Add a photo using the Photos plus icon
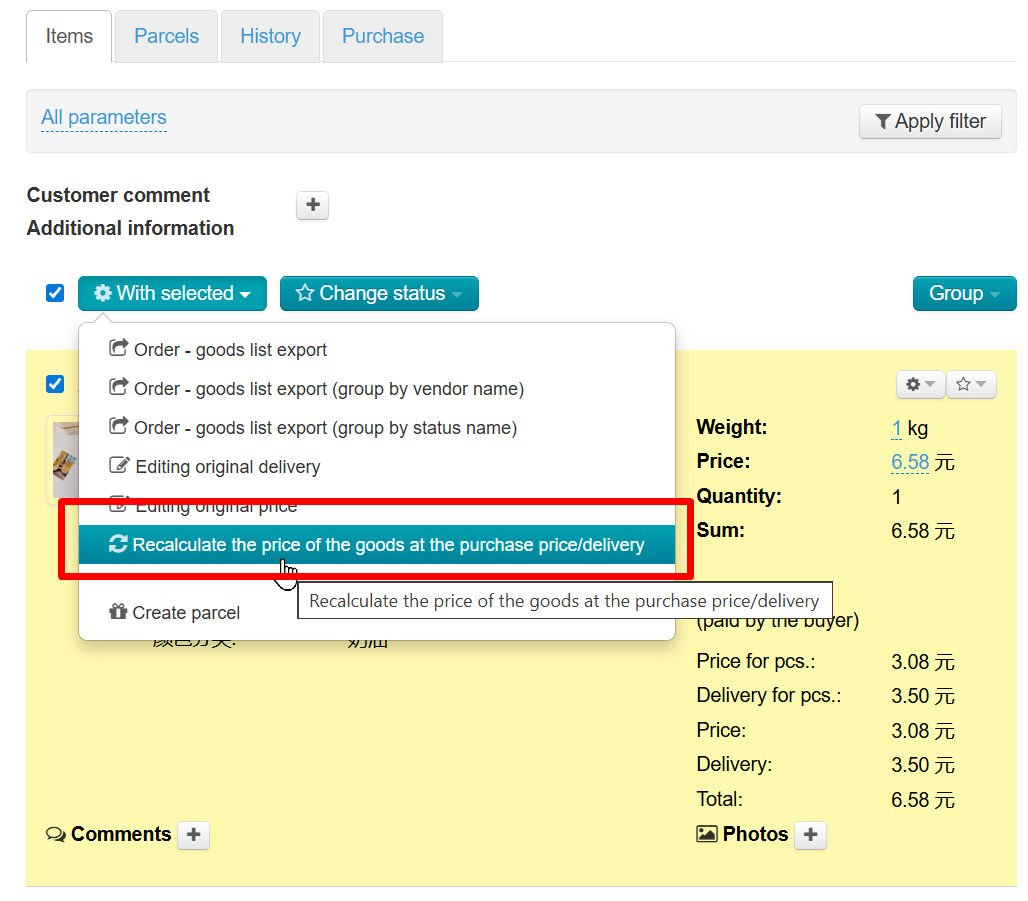Viewport: 1028px width, 901px height. pyautogui.click(x=810, y=835)
